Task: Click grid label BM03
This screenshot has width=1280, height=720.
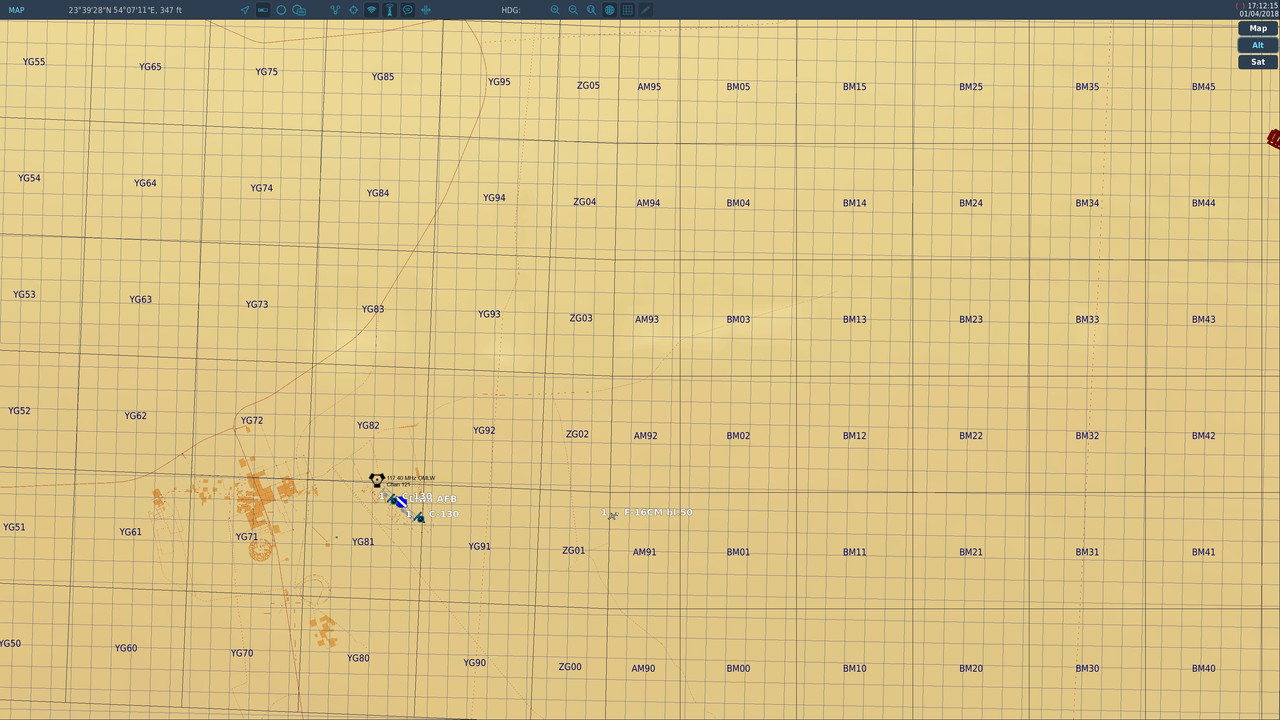Action: click(738, 320)
